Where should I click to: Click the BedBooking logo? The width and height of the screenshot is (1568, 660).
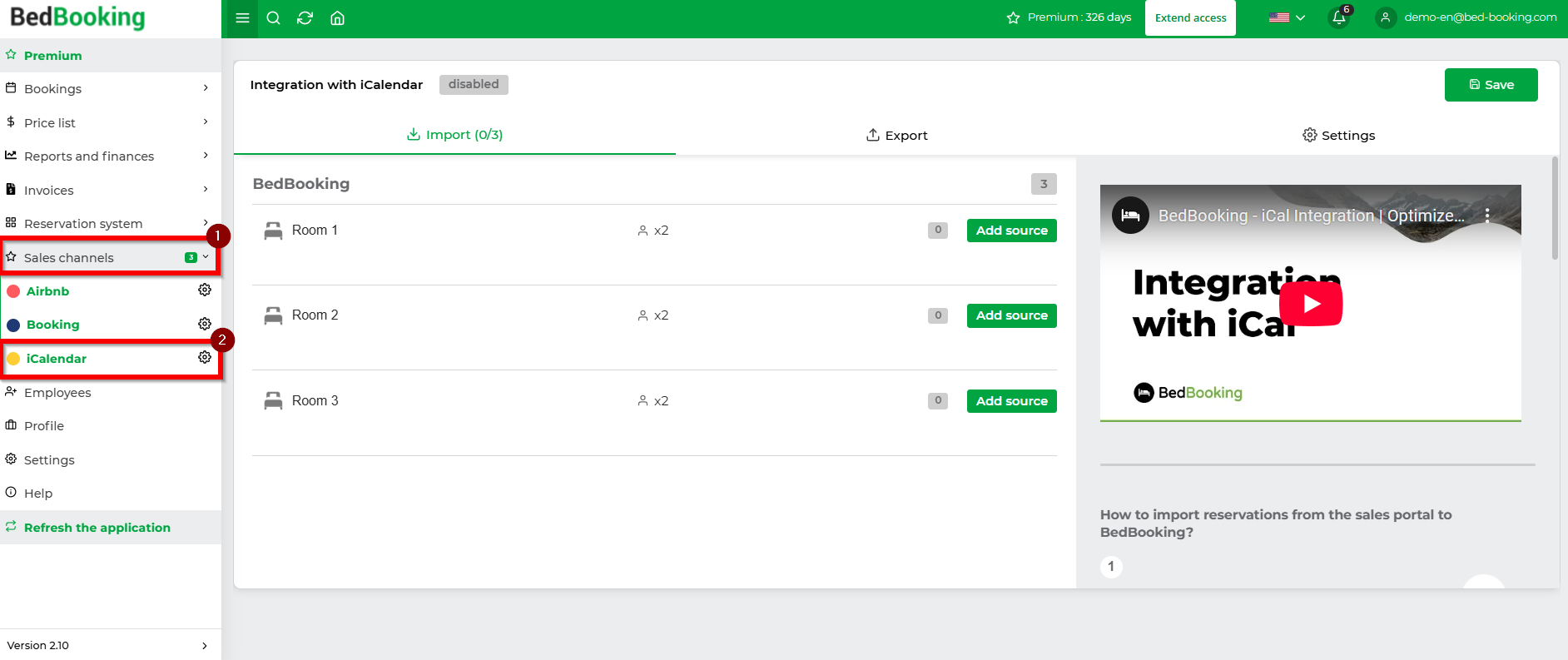click(x=77, y=17)
